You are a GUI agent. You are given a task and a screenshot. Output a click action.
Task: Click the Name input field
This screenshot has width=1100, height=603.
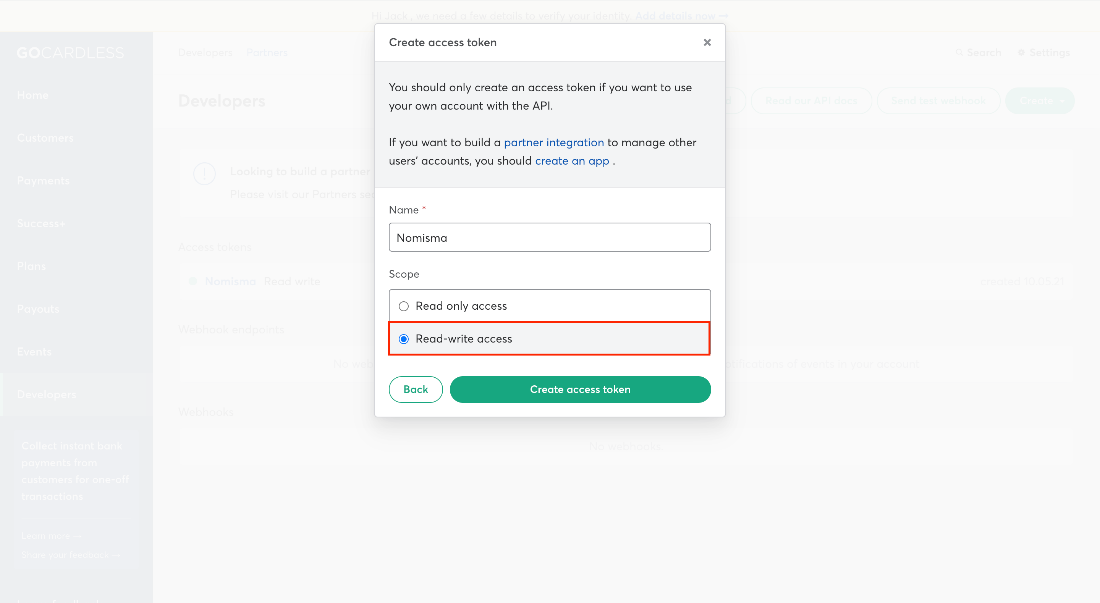549,238
